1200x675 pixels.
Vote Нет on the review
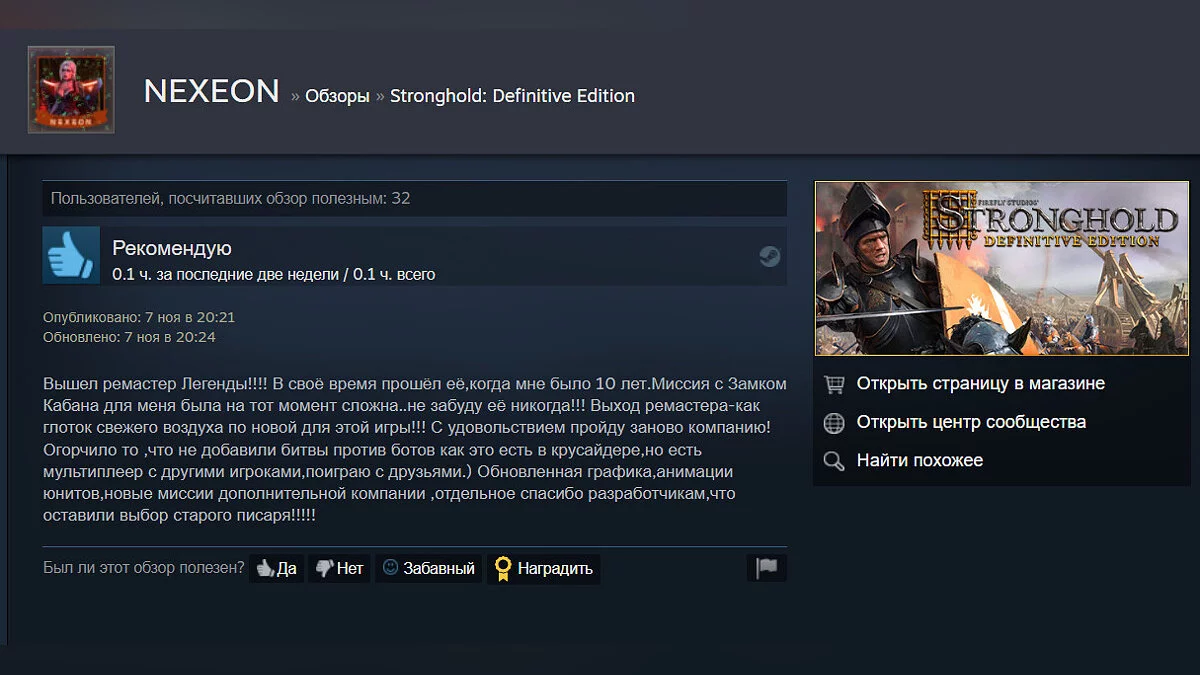tap(339, 568)
